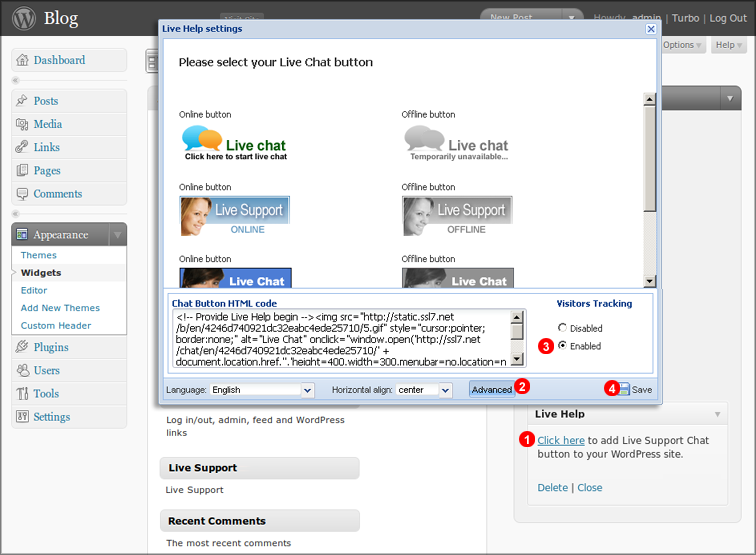
Task: Open the Help dropdown tab
Action: click(729, 45)
